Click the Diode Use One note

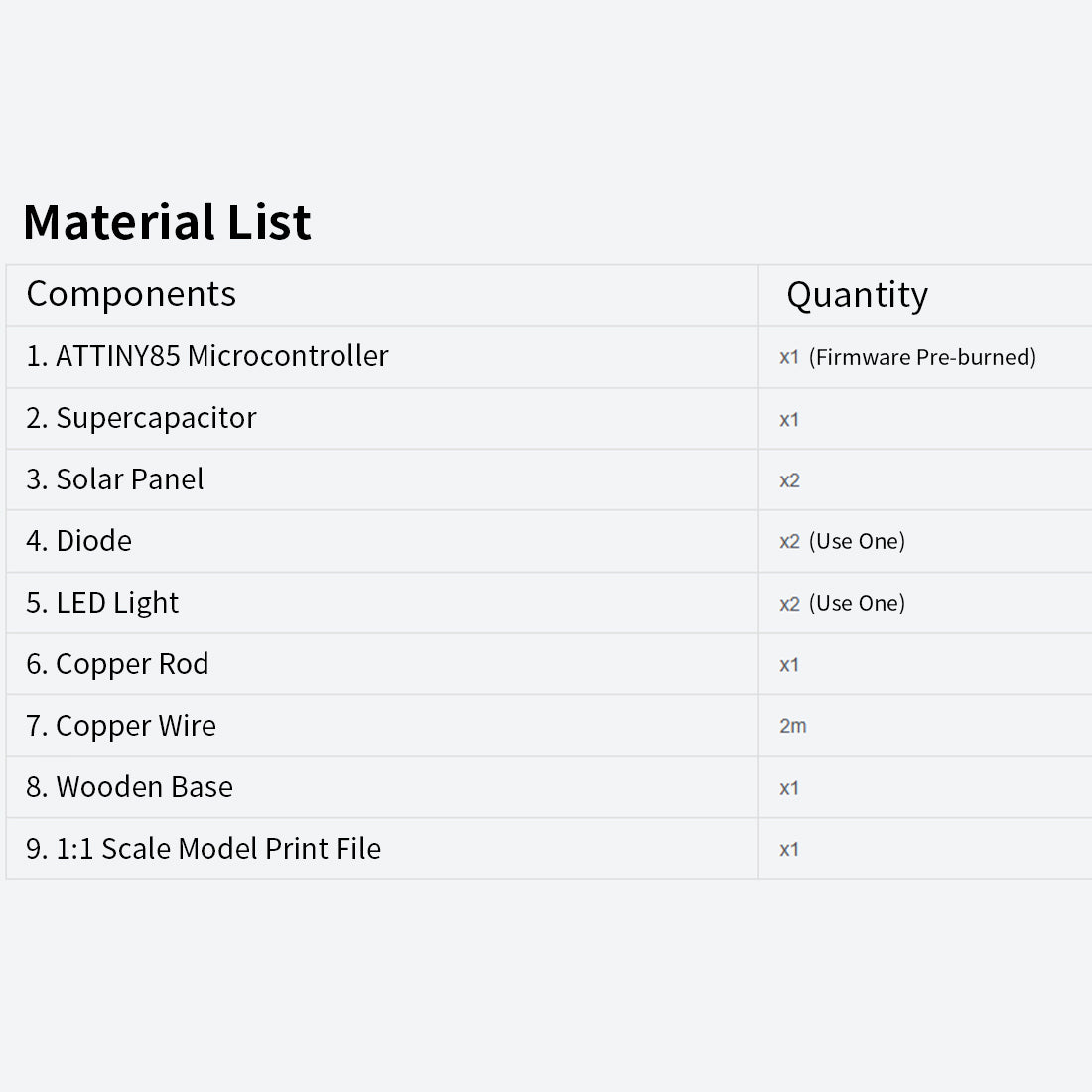857,541
